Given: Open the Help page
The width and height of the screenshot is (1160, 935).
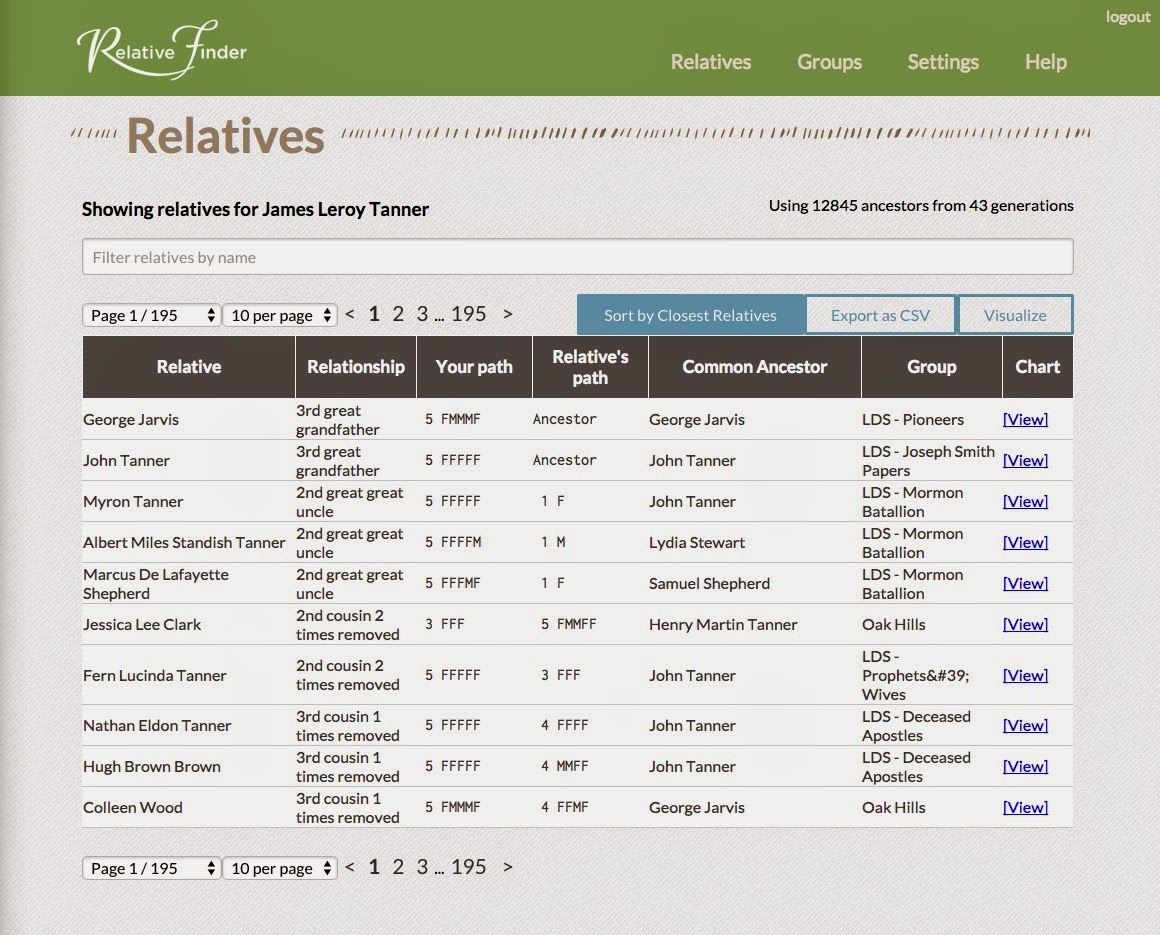Looking at the screenshot, I should click(x=1044, y=62).
